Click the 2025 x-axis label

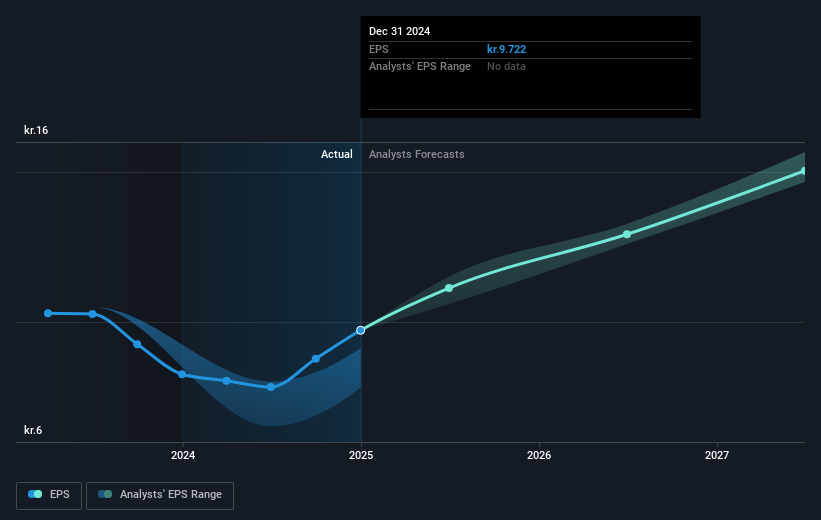pyautogui.click(x=361, y=455)
